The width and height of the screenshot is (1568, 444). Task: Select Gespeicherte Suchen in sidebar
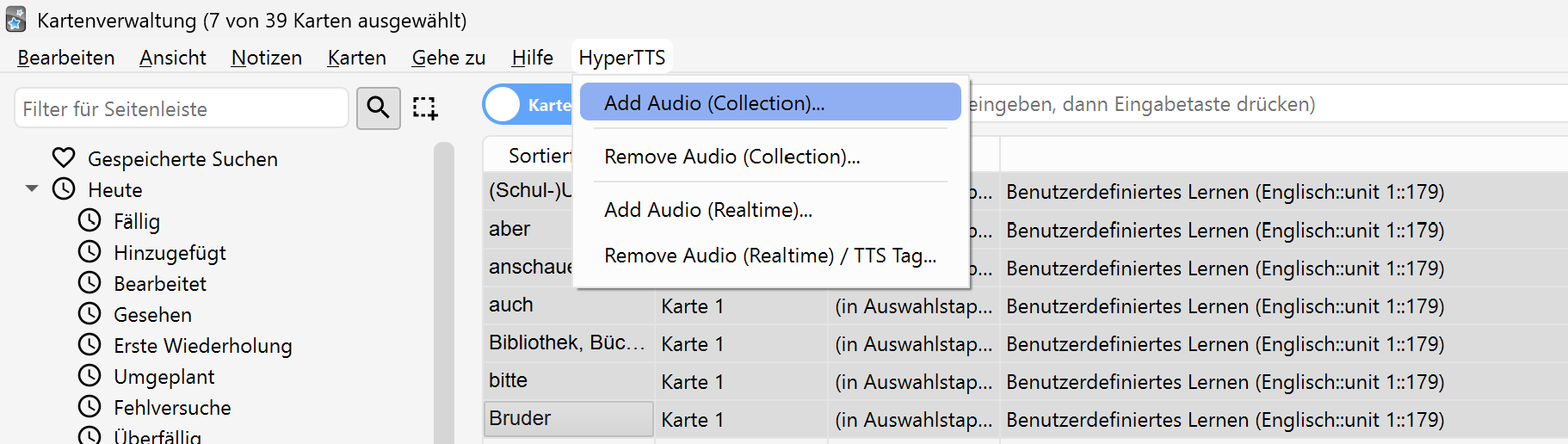(x=182, y=158)
